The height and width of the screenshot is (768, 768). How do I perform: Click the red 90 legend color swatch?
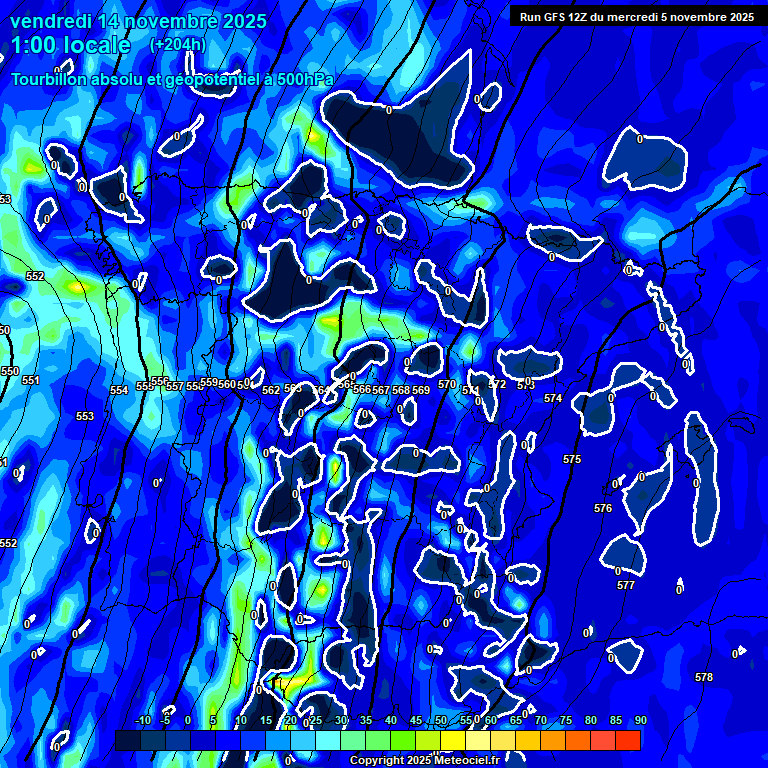628,740
